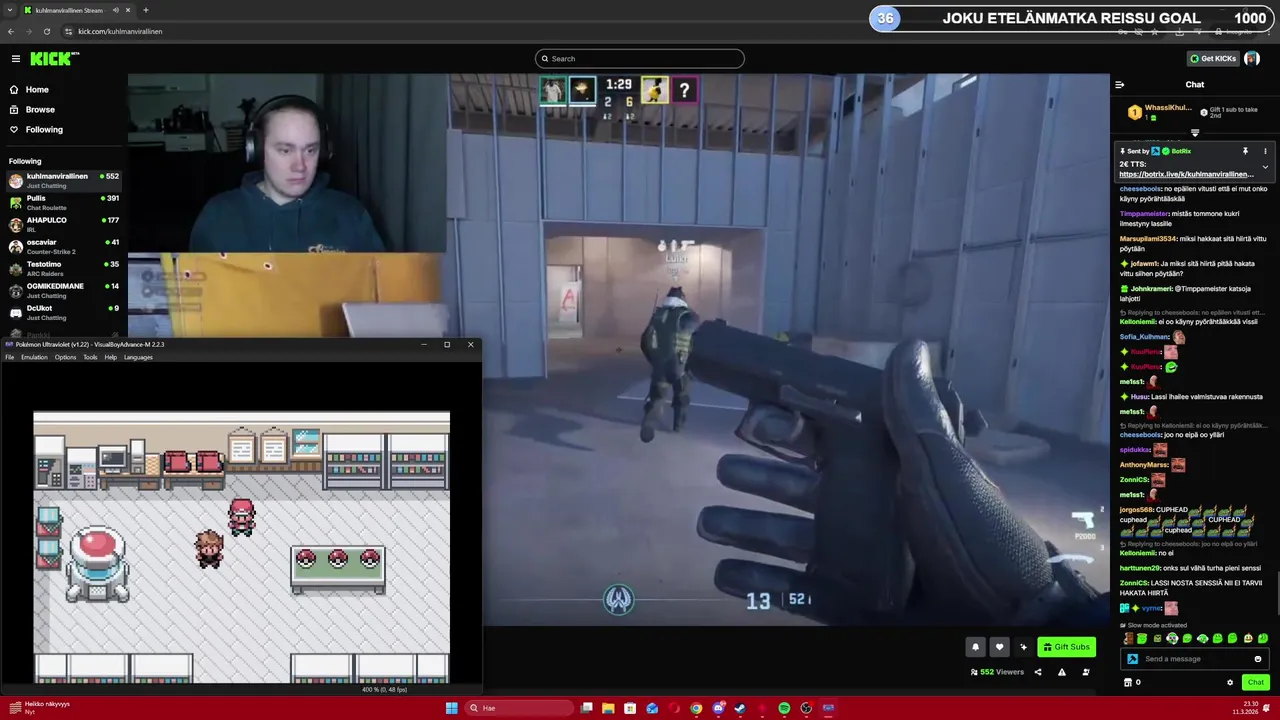Click chat username Timppameister
Screen dimensions: 1280x720
(x=1144, y=214)
